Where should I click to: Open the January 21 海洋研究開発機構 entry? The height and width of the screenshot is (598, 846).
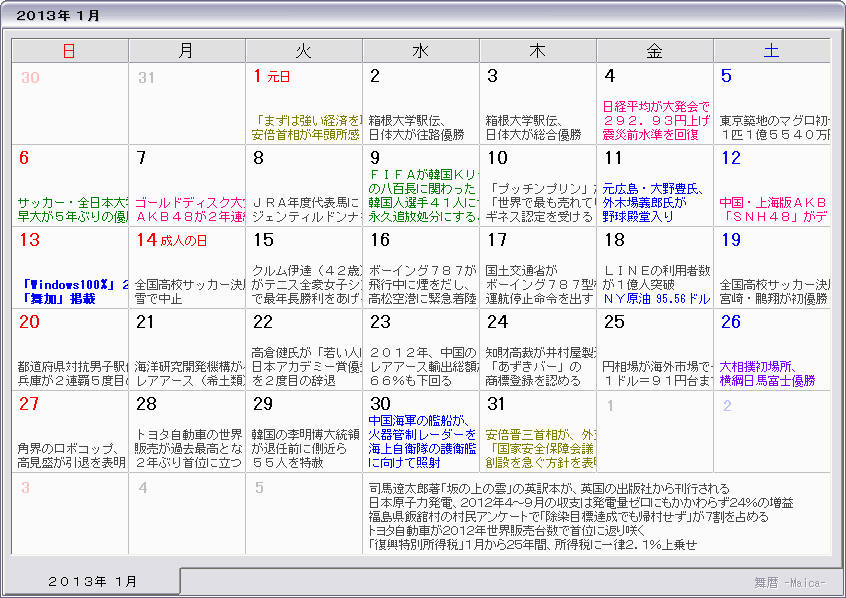[x=190, y=374]
